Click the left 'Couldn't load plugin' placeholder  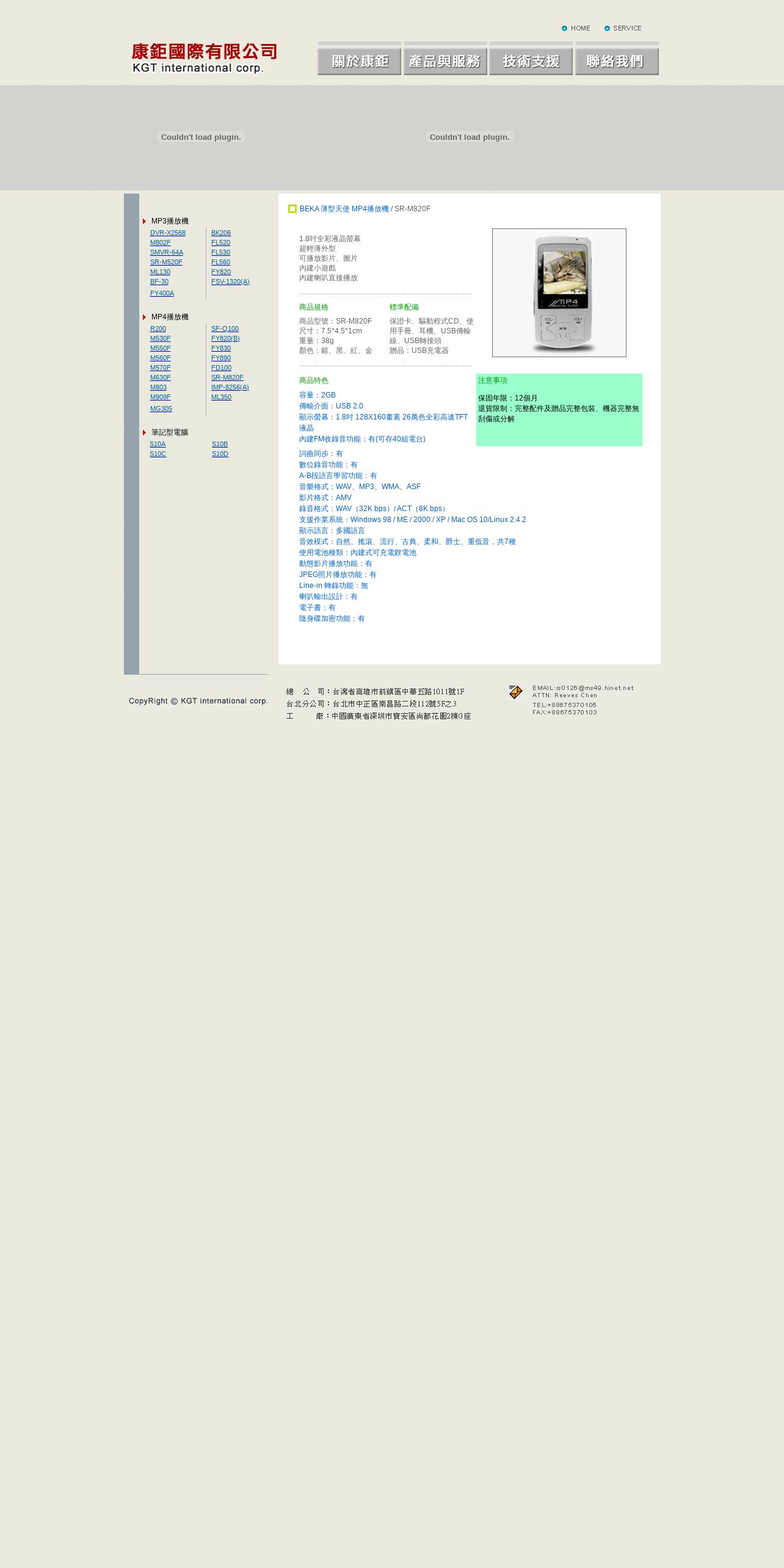pyautogui.click(x=201, y=137)
